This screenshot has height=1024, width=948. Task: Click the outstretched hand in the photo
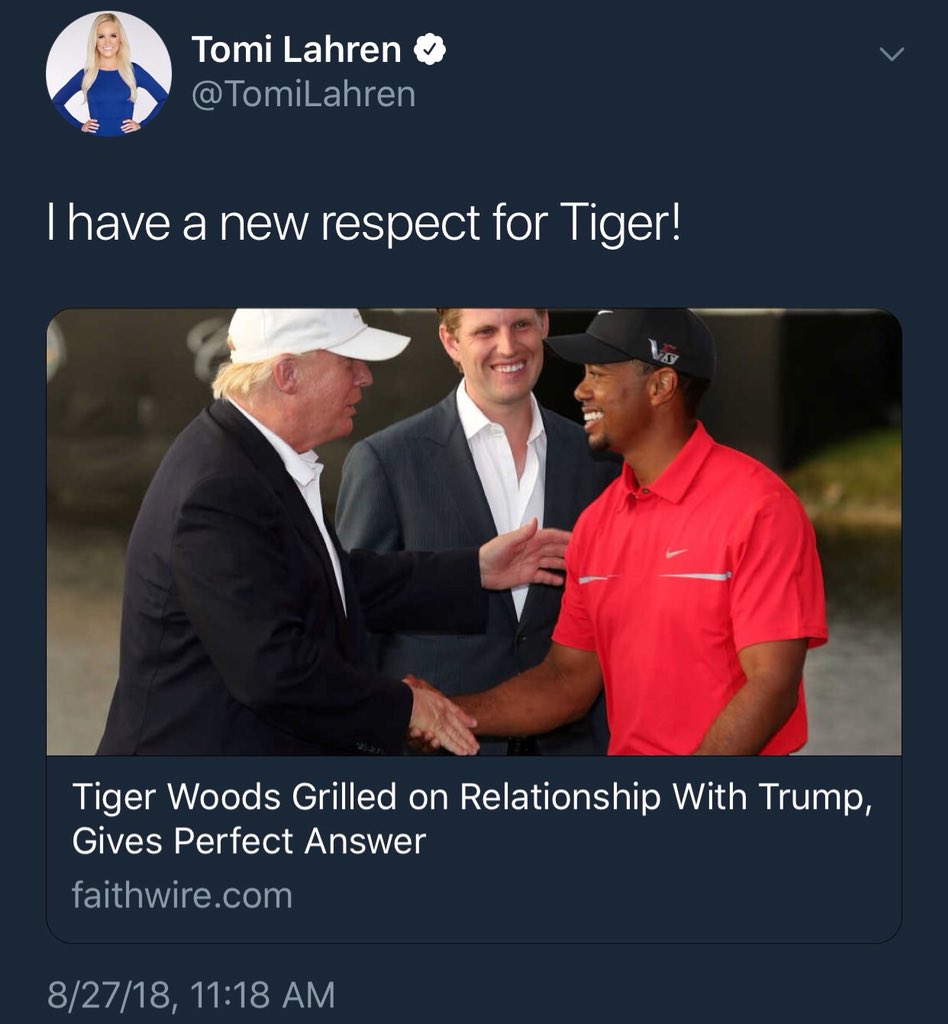(524, 554)
